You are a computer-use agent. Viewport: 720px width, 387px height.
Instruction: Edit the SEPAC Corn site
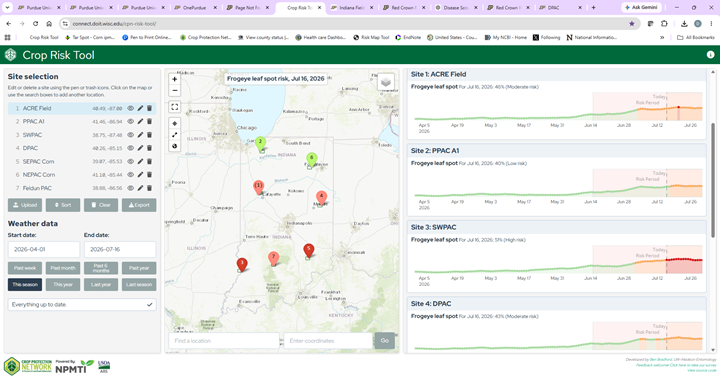[140, 162]
